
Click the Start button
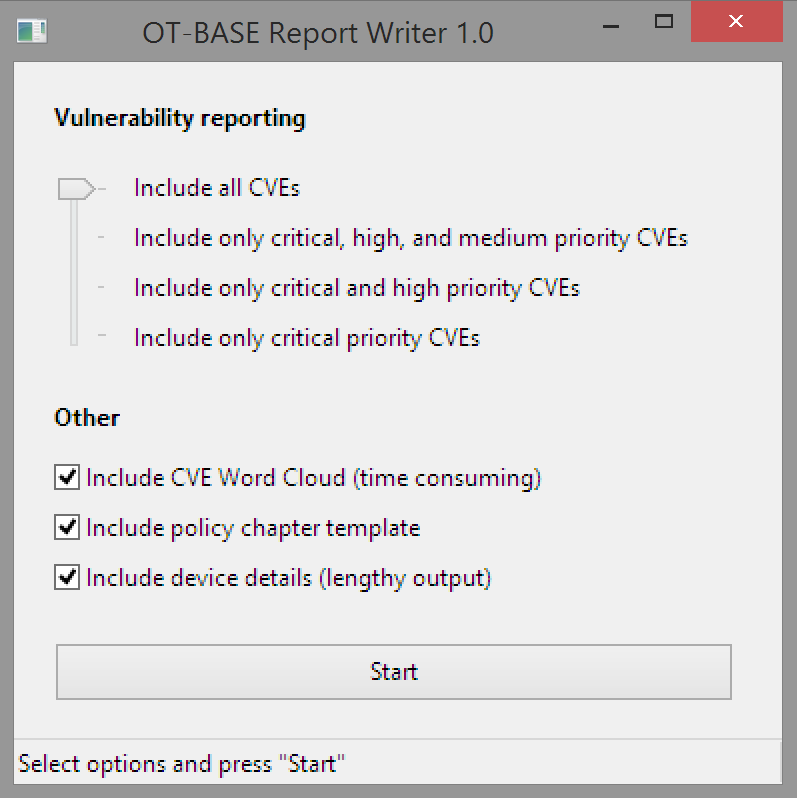[x=394, y=672]
